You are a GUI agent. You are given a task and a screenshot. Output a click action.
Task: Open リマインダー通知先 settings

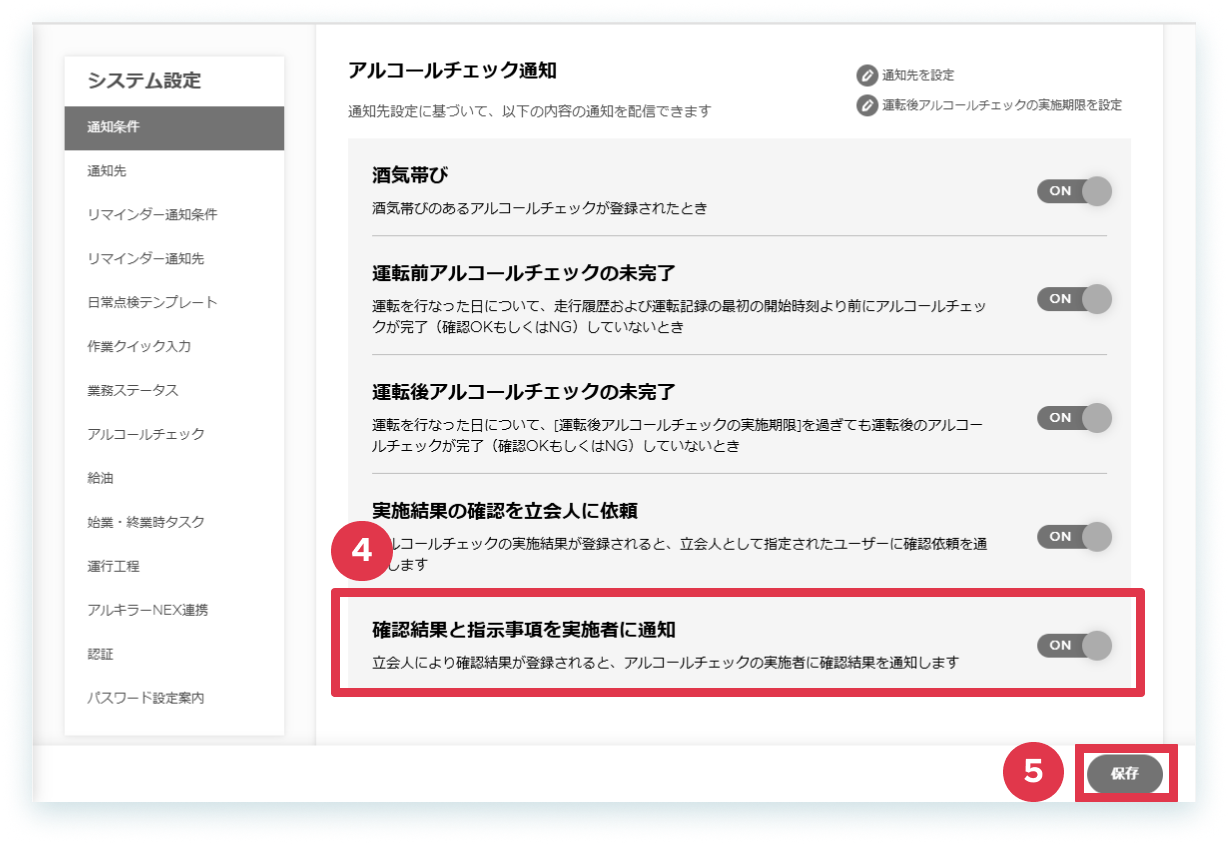pos(174,259)
